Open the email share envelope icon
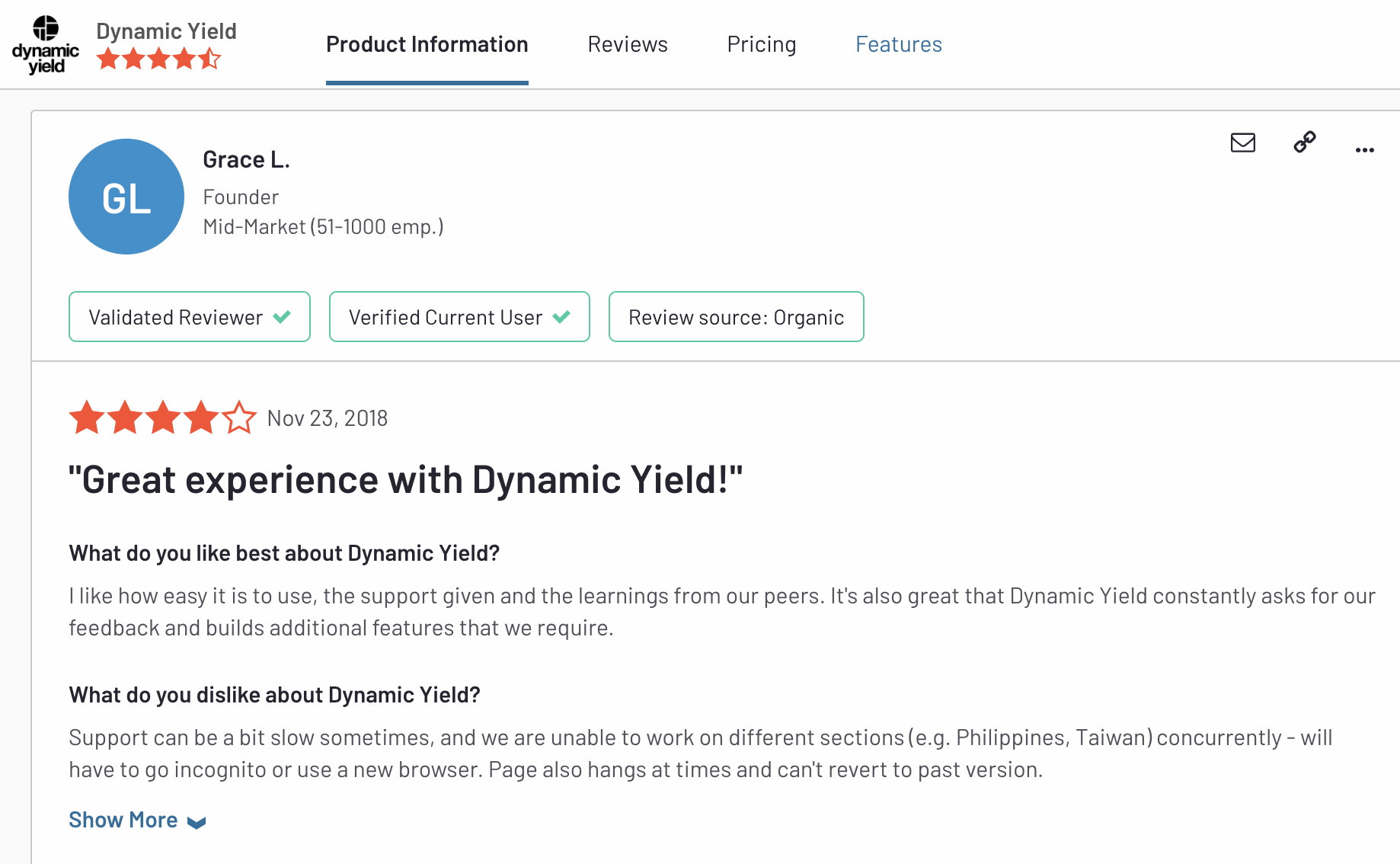This screenshot has width=1400, height=864. (1243, 142)
